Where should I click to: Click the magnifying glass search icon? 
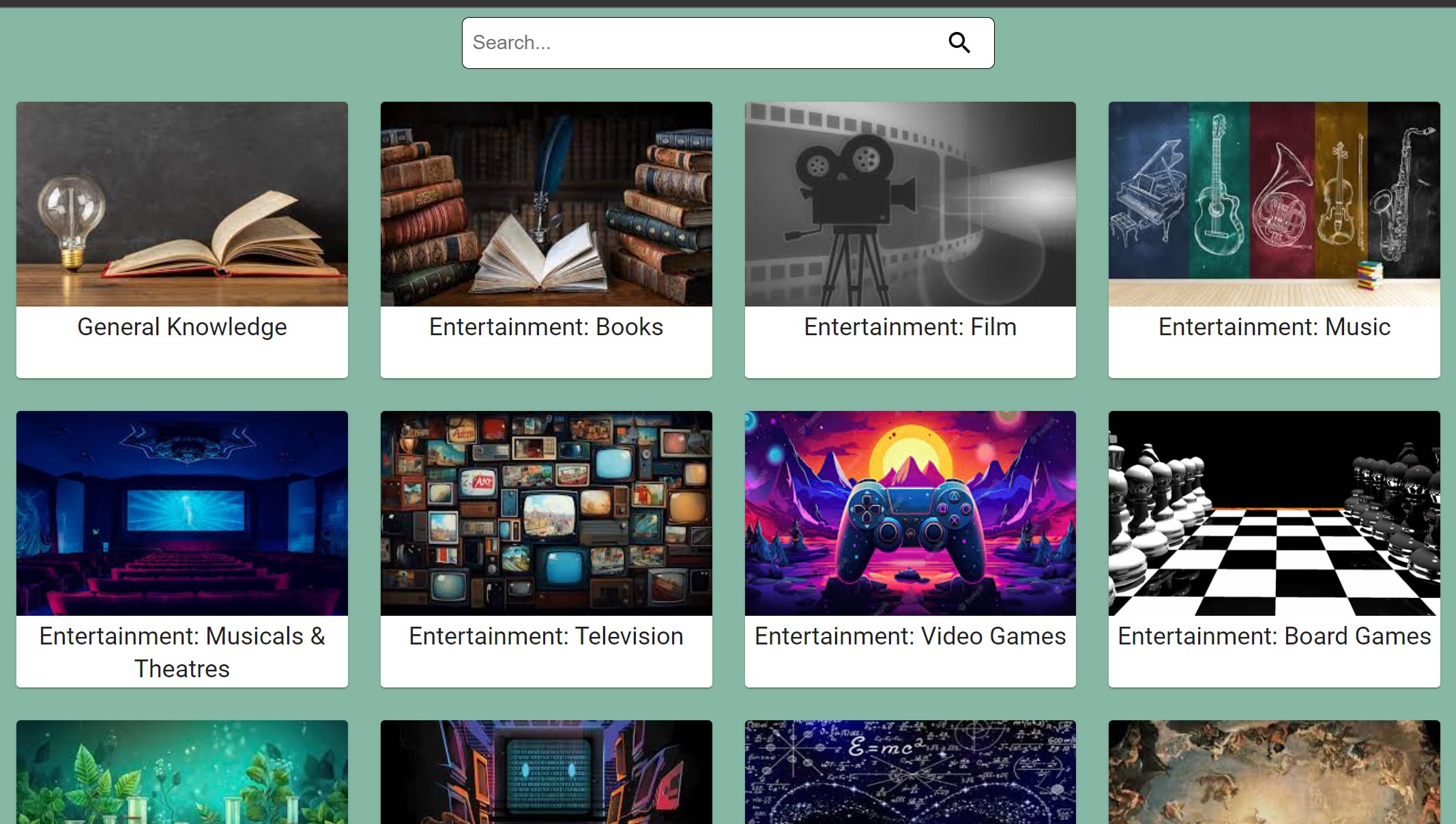pyautogui.click(x=959, y=43)
